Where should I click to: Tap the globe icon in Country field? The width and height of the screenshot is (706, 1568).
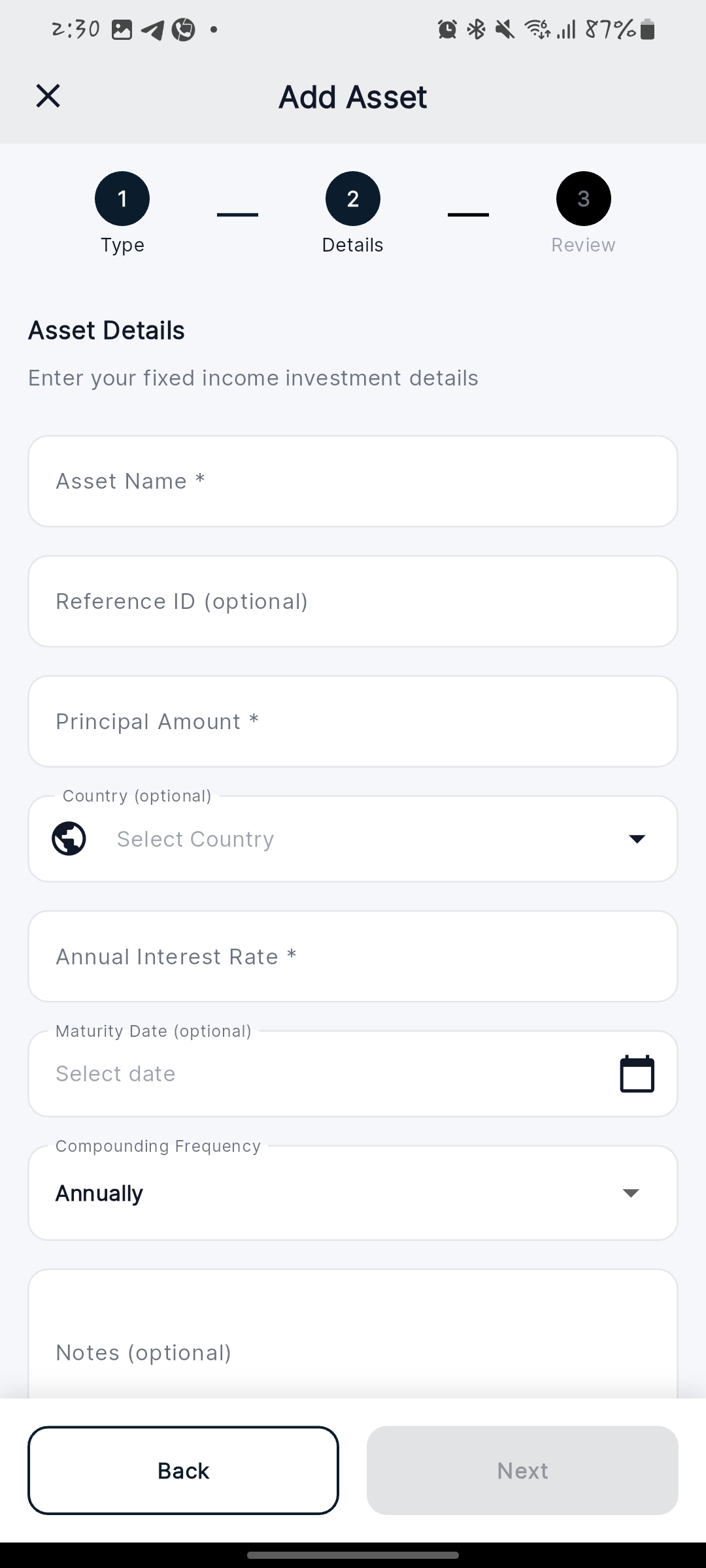[69, 839]
